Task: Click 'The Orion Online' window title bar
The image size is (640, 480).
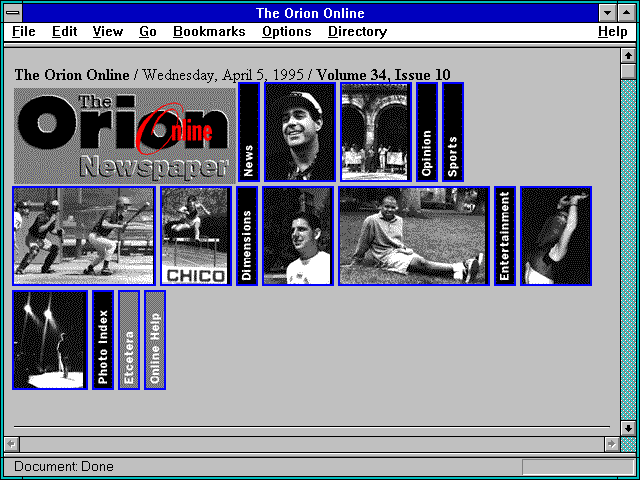Action: point(310,13)
